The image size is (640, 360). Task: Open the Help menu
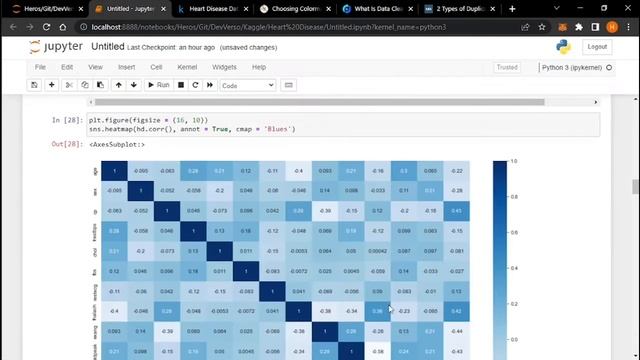click(259, 67)
